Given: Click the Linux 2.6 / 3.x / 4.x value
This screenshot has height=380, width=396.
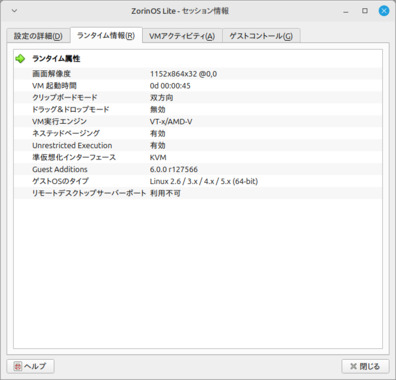Looking at the screenshot, I should pyautogui.click(x=204, y=181).
